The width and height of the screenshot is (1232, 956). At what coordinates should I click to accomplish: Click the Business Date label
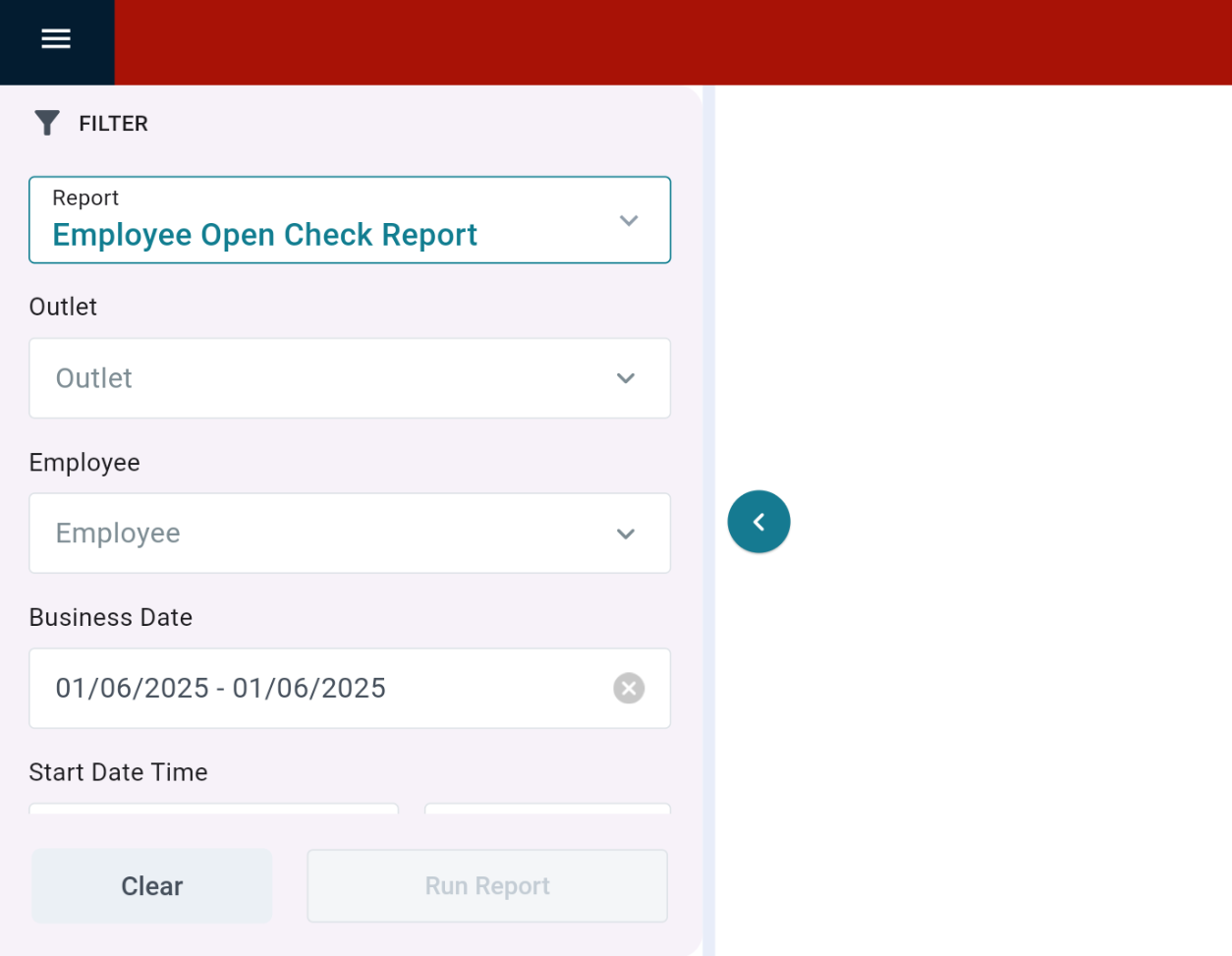[111, 617]
